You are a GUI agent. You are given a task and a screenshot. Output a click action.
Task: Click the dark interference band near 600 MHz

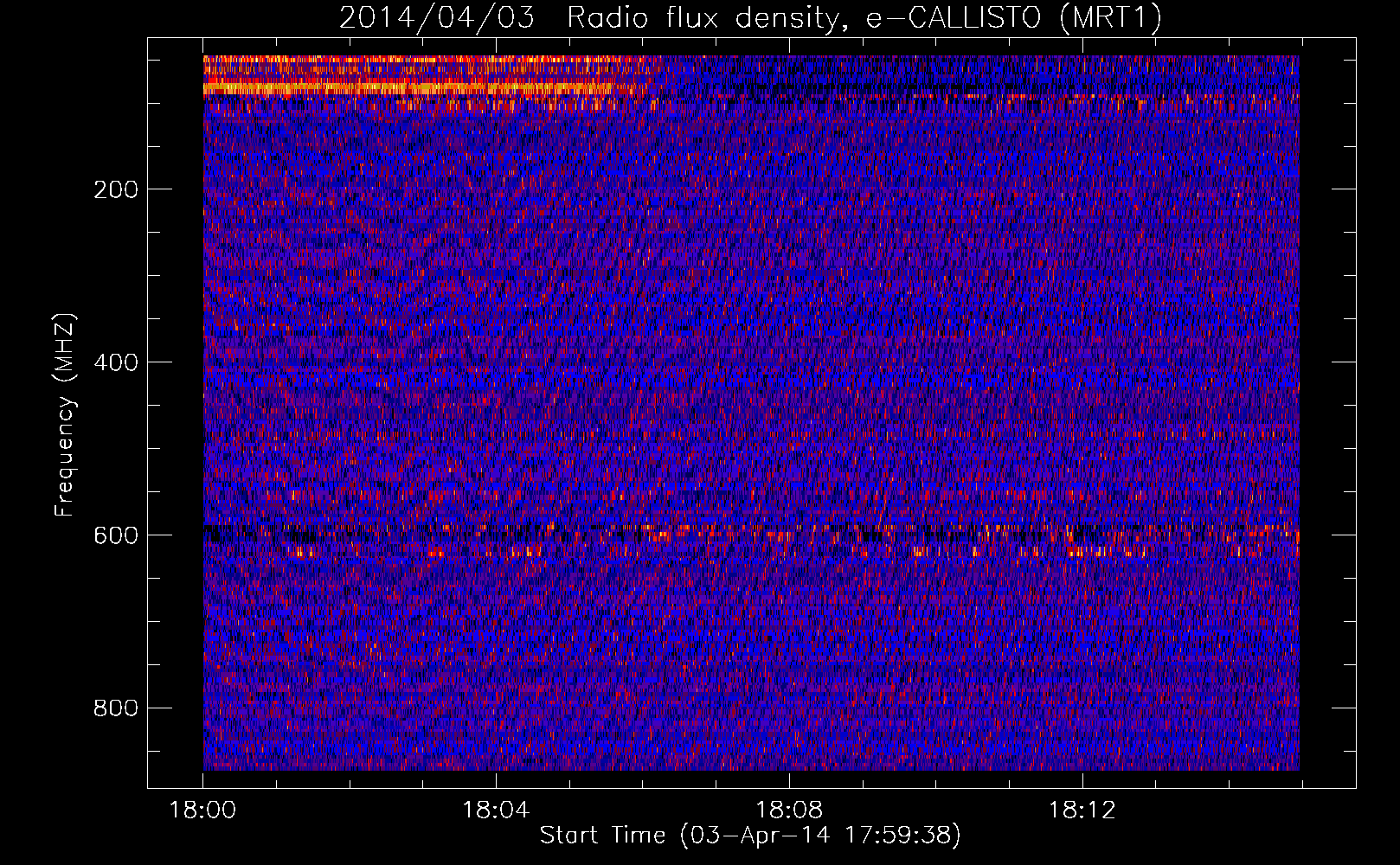tap(751, 534)
